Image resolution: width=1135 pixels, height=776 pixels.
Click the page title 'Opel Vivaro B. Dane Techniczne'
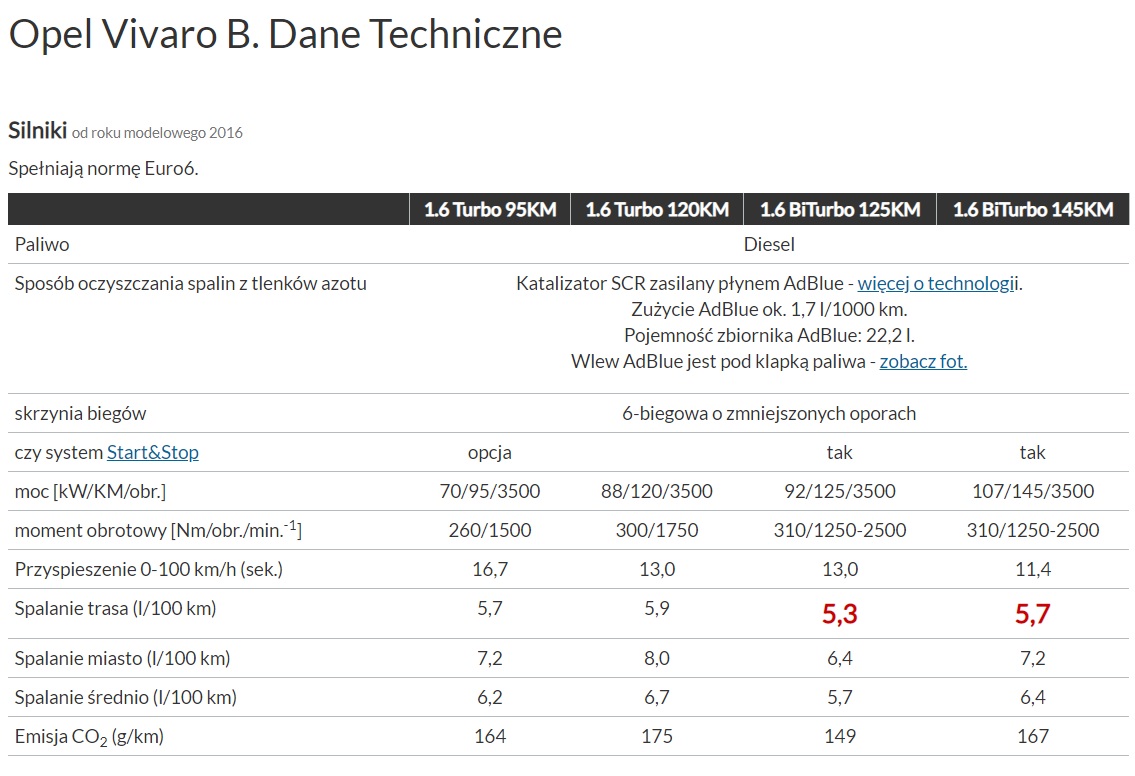tap(285, 35)
